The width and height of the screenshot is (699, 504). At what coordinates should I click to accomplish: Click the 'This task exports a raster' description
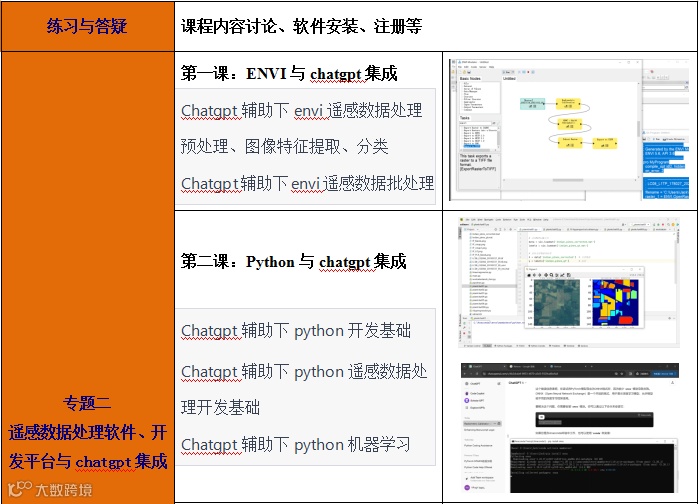click(x=478, y=163)
